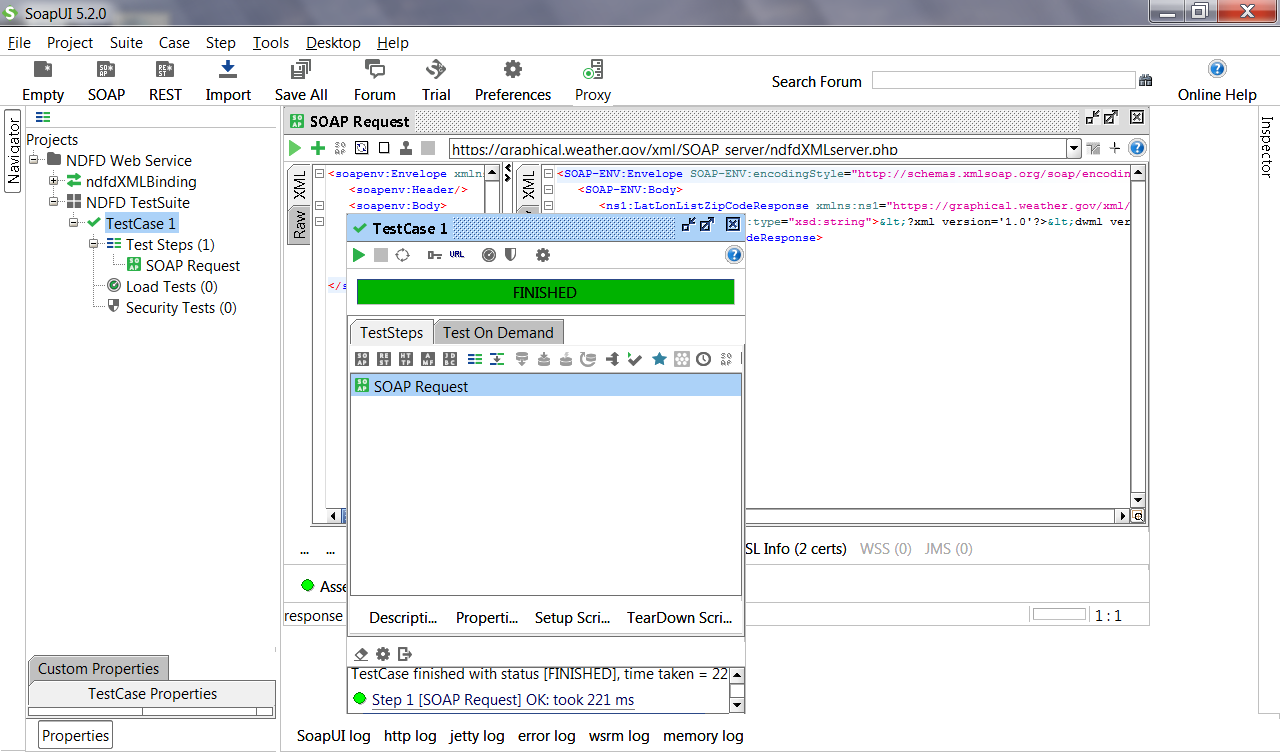Open the Tools menu
Image resolution: width=1280 pixels, height=752 pixels.
270,43
